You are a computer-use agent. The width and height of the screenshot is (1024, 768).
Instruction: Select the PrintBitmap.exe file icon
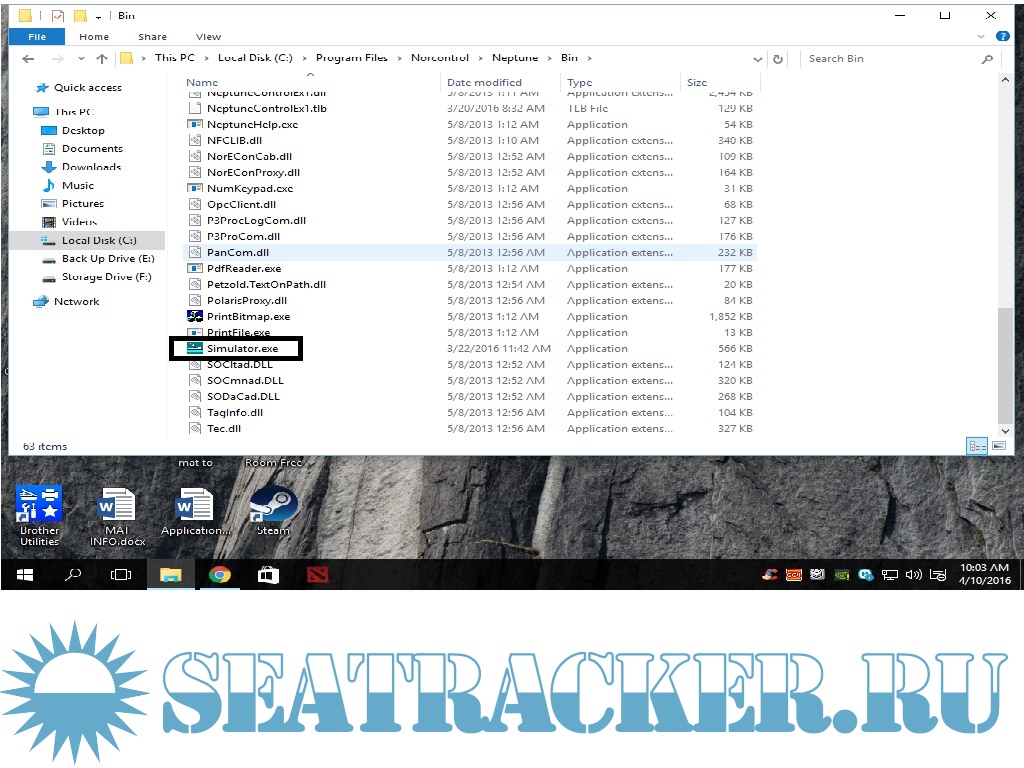(x=195, y=317)
